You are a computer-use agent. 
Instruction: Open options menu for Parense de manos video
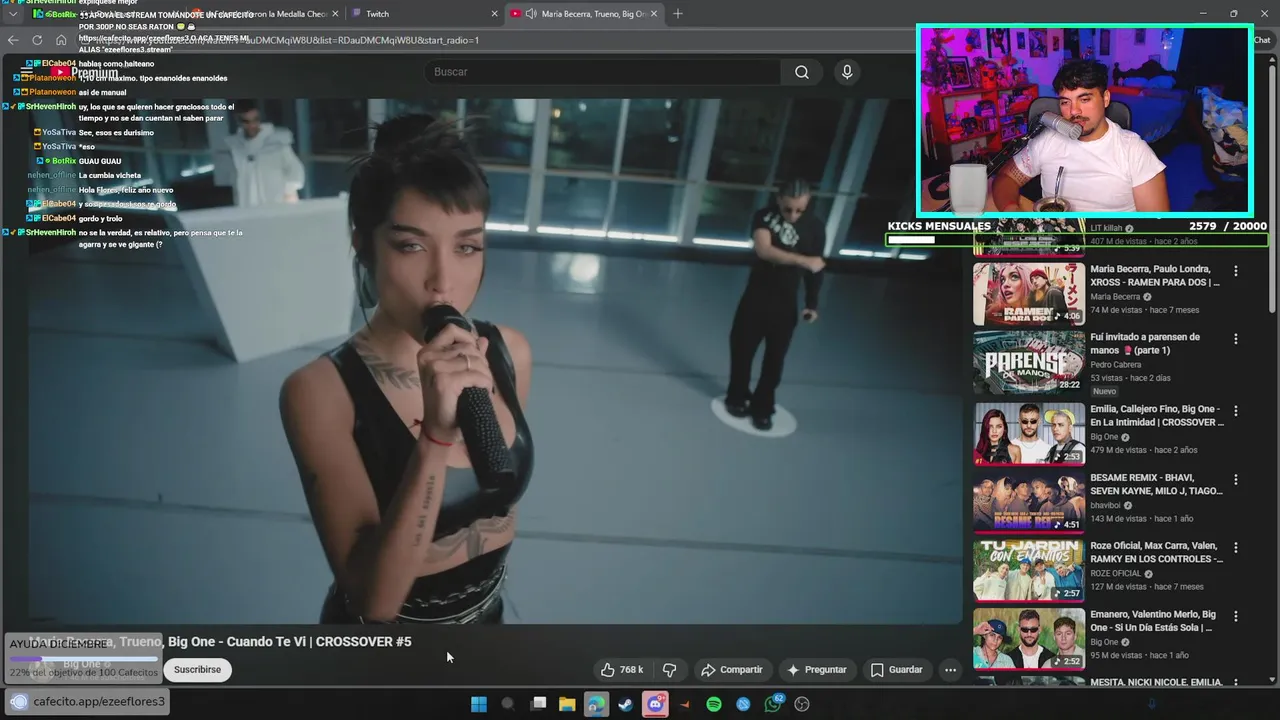1236,339
